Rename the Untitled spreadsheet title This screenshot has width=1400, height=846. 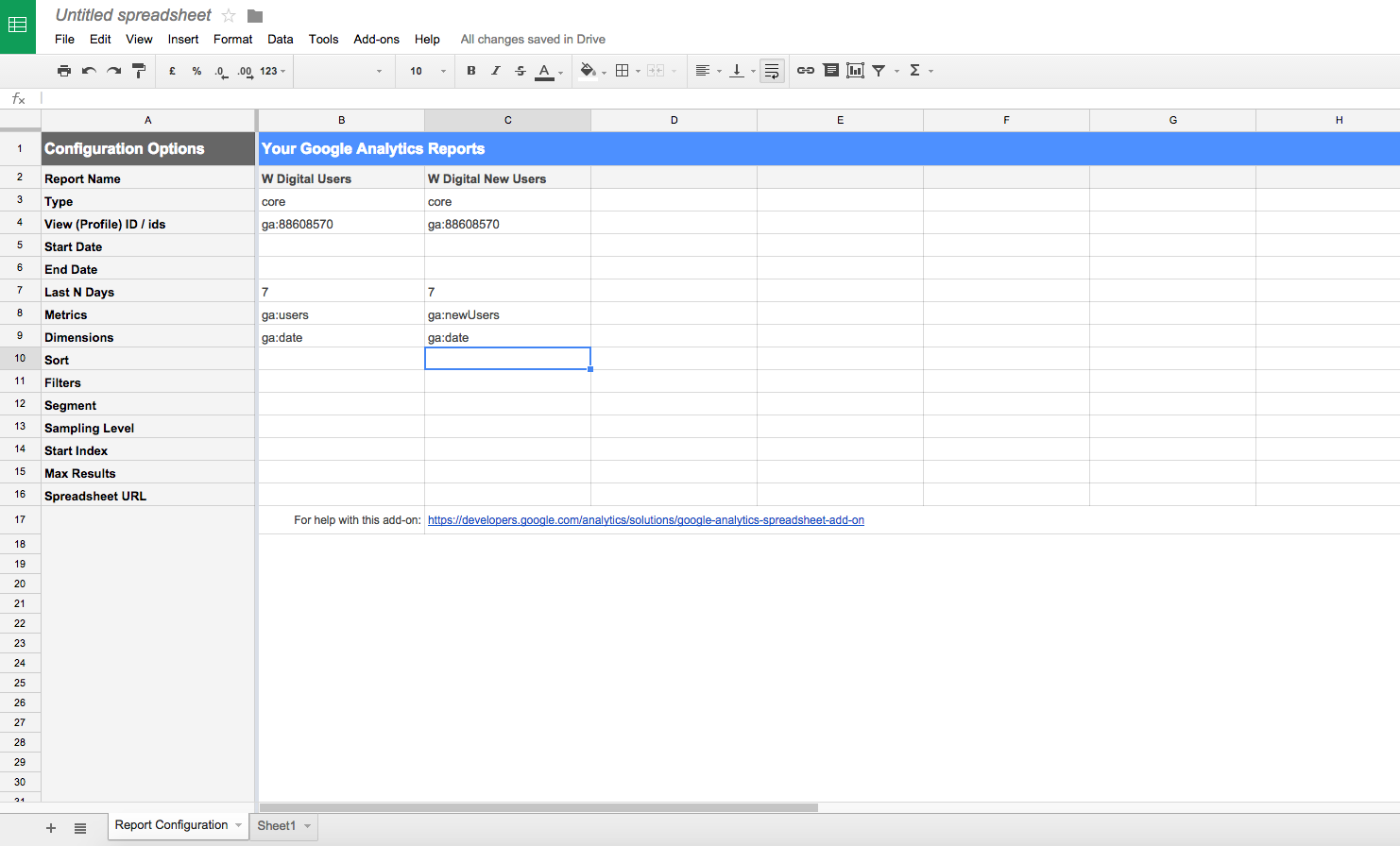coord(133,15)
